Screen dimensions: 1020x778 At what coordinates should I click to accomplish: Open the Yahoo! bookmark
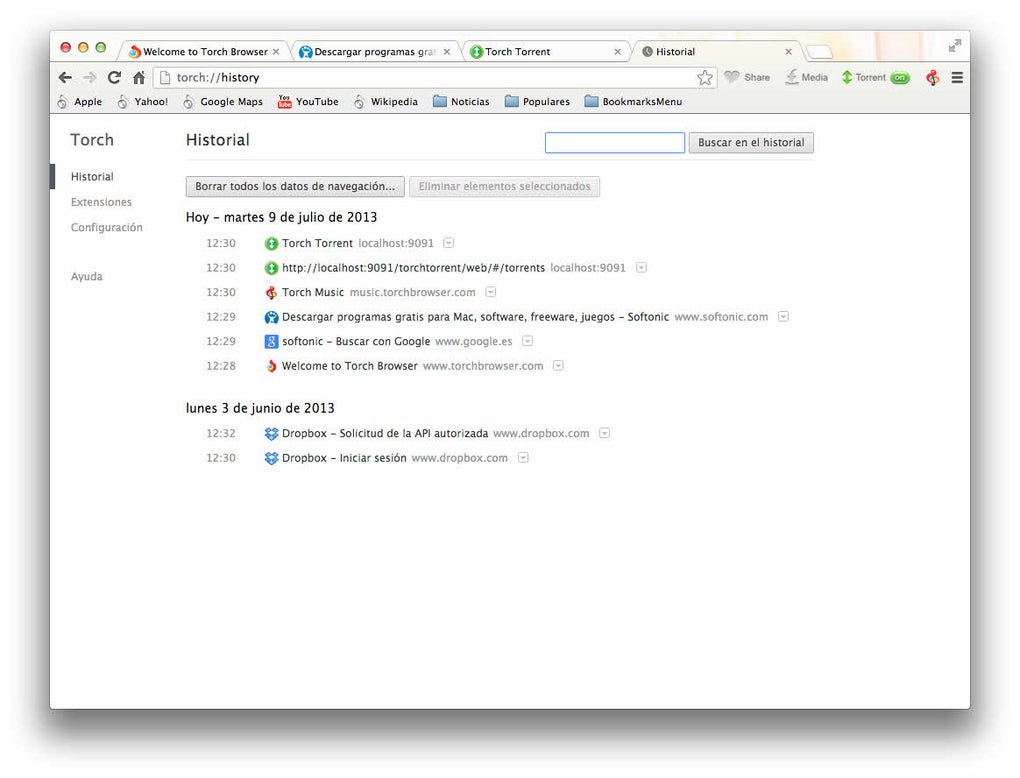click(142, 101)
